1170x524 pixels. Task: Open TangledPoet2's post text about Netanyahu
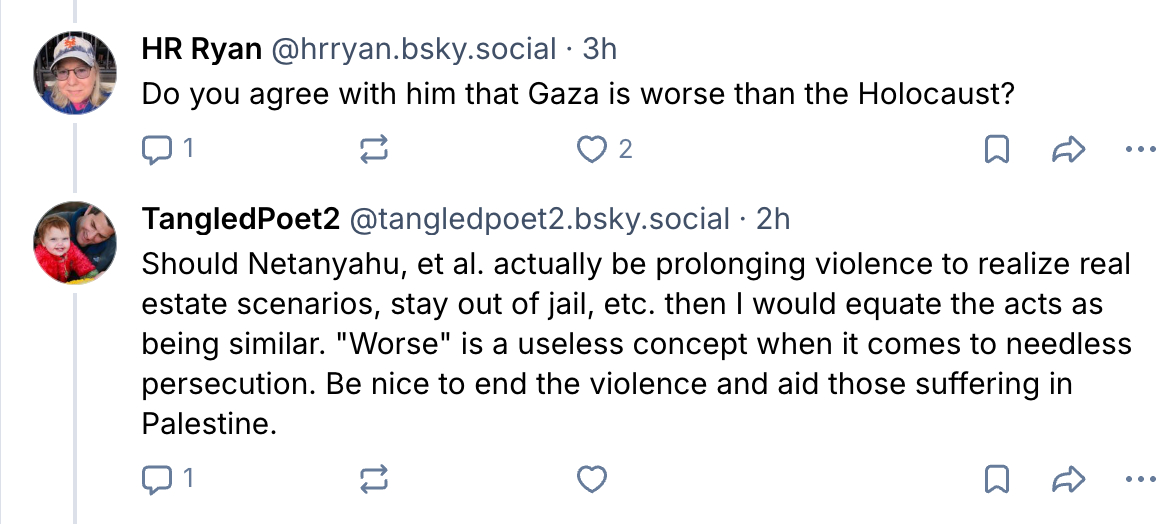[636, 344]
